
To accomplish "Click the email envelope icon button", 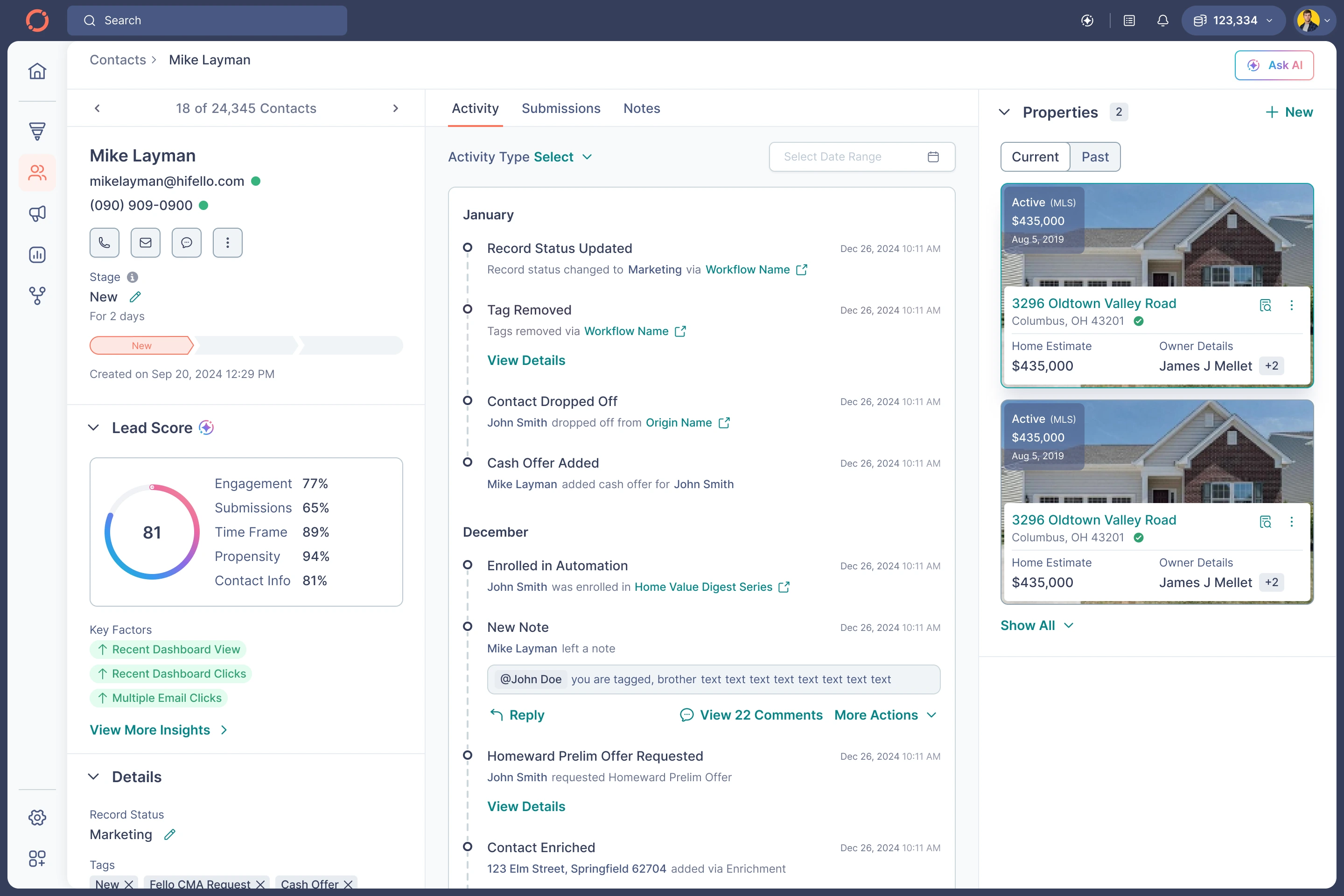I will coord(145,242).
